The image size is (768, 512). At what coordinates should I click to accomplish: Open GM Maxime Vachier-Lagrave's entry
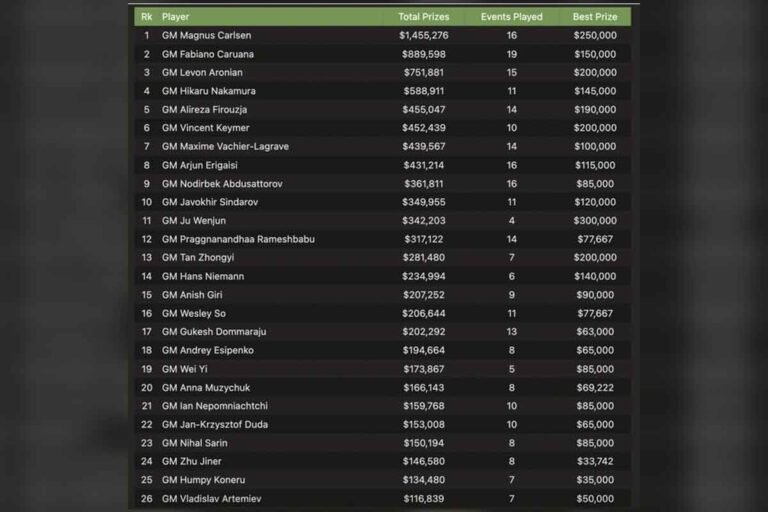click(225, 147)
